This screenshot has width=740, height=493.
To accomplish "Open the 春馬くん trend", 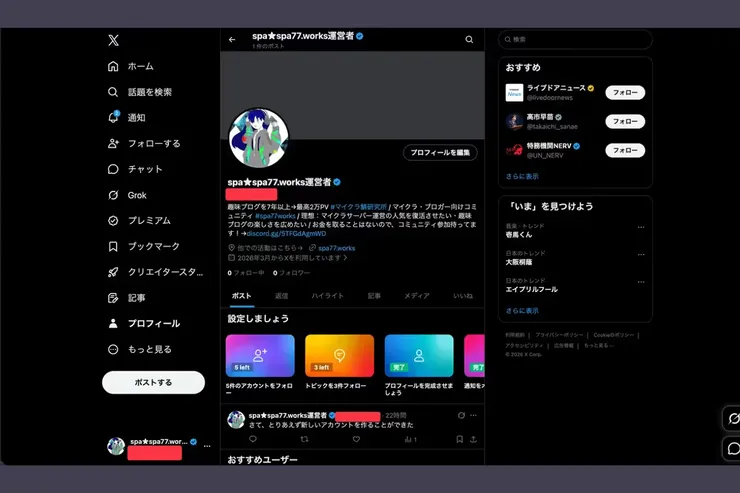I will 519,234.
